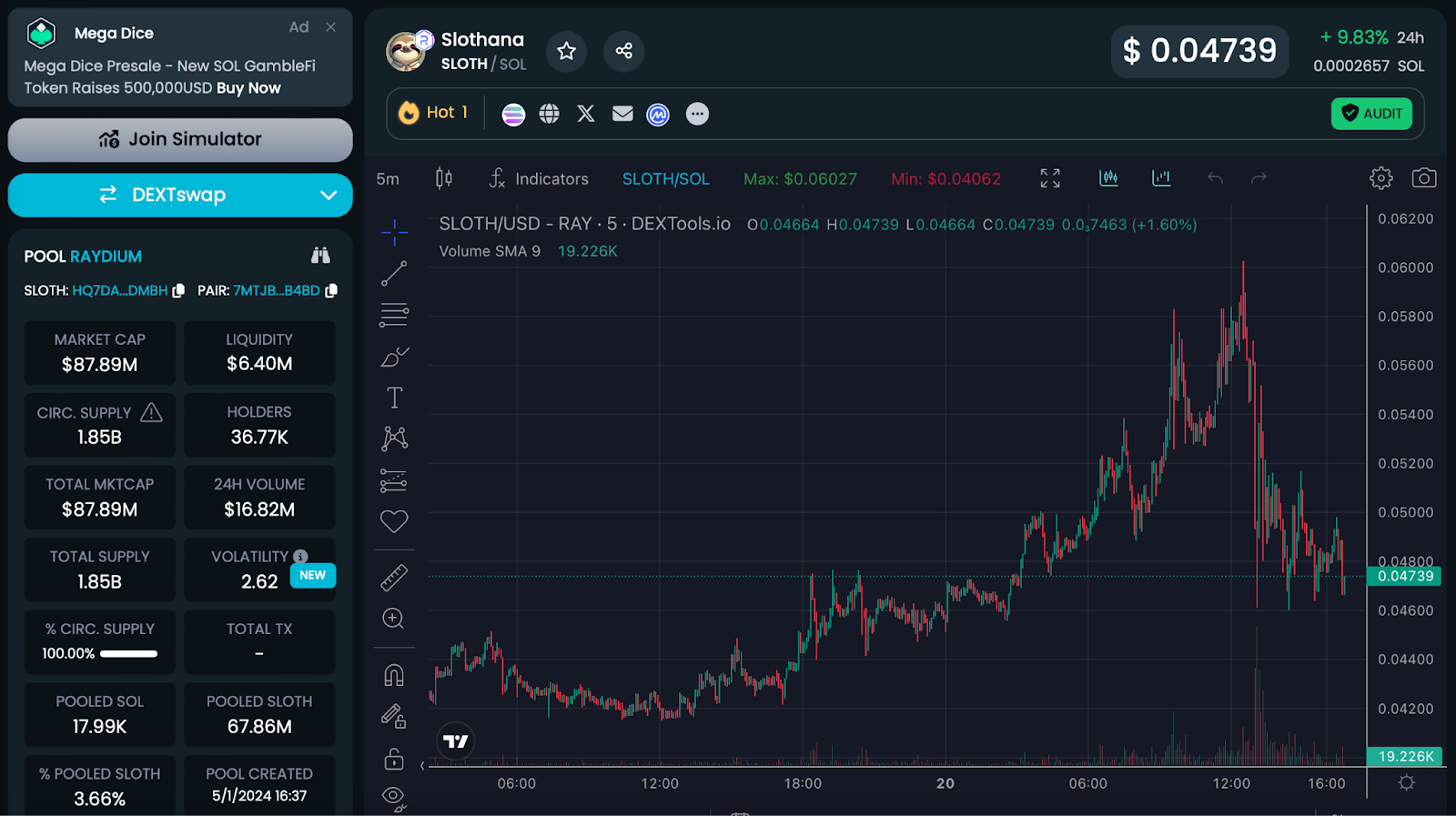Image resolution: width=1456 pixels, height=816 pixels.
Task: Redo the chart action
Action: [1259, 178]
